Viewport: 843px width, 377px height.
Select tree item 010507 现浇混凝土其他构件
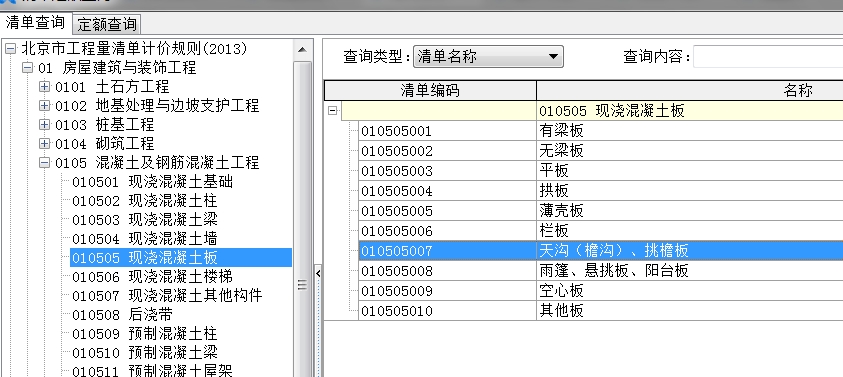pos(167,295)
